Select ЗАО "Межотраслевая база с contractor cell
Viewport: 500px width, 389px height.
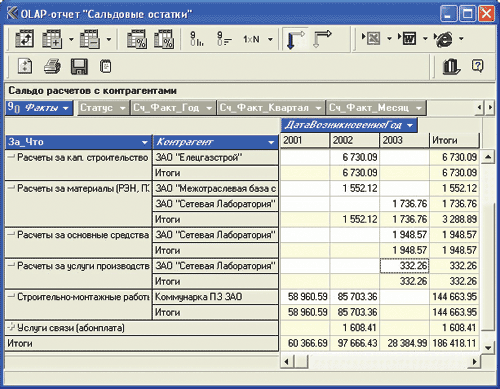point(215,188)
